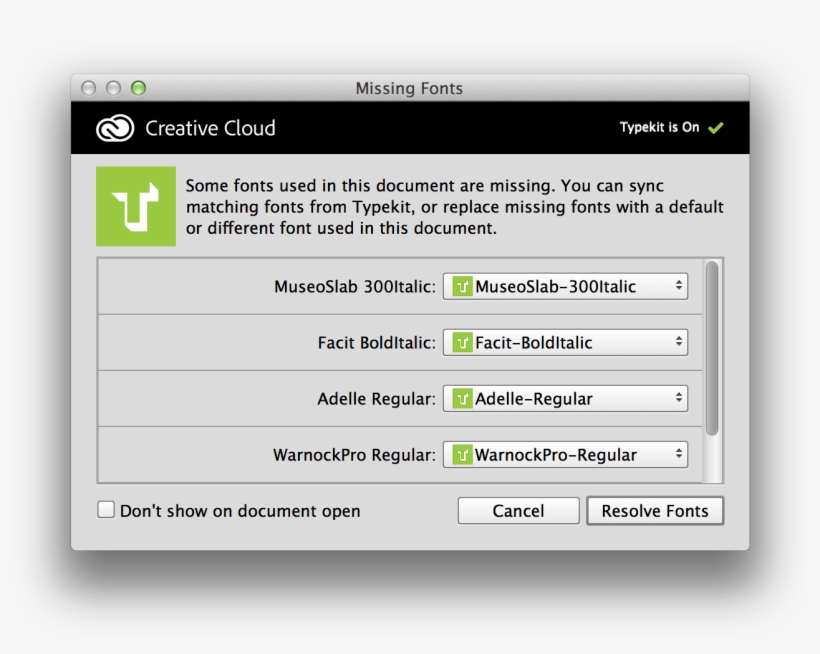Cancel the missing fonts dialog
Viewport: 820px width, 654px height.
pos(518,510)
